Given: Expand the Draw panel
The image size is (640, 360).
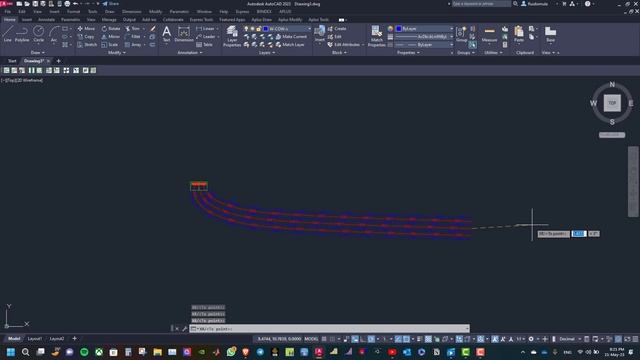Looking at the screenshot, I should click(x=38, y=53).
